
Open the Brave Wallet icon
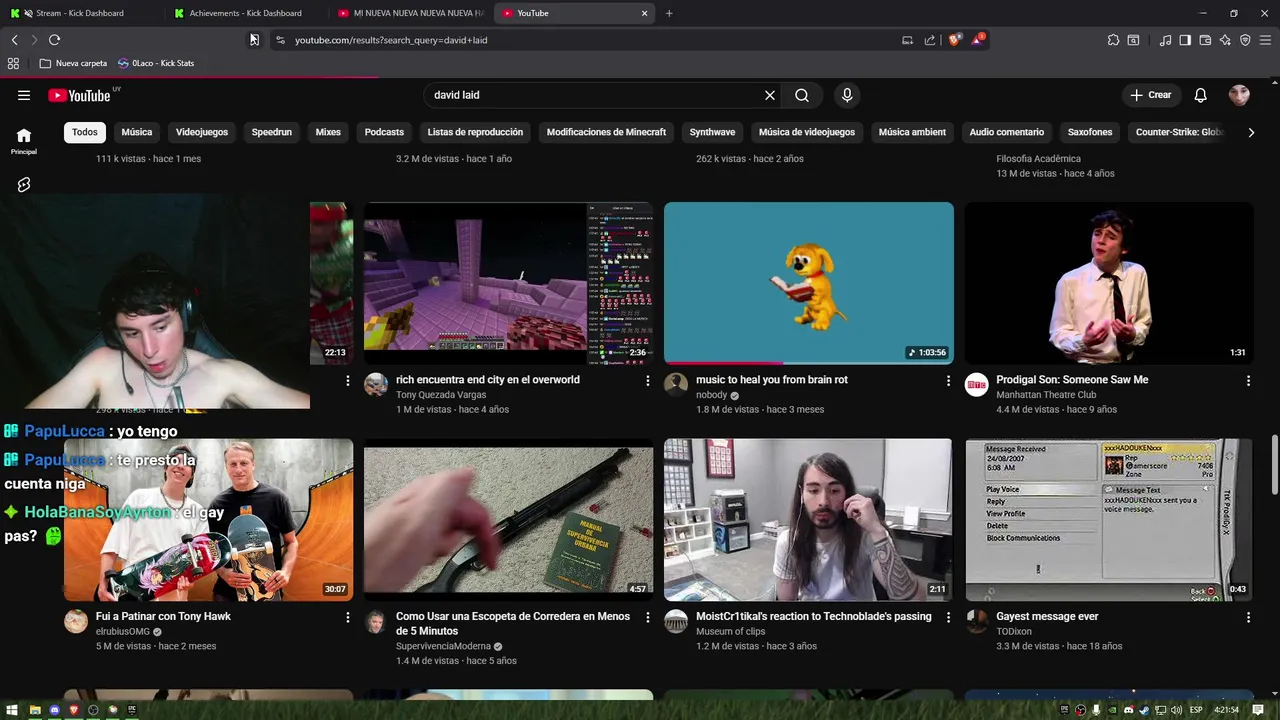[x=1205, y=40]
